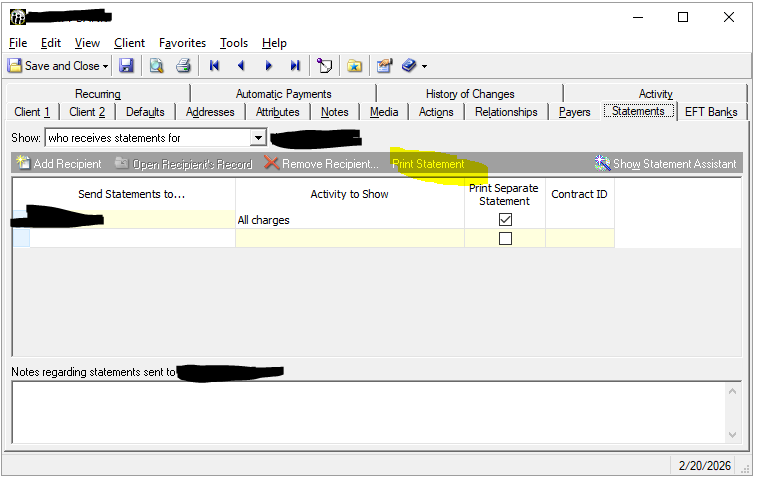Image resolution: width=759 pixels, height=483 pixels.
Task: Go to the next record arrow
Action: point(269,66)
